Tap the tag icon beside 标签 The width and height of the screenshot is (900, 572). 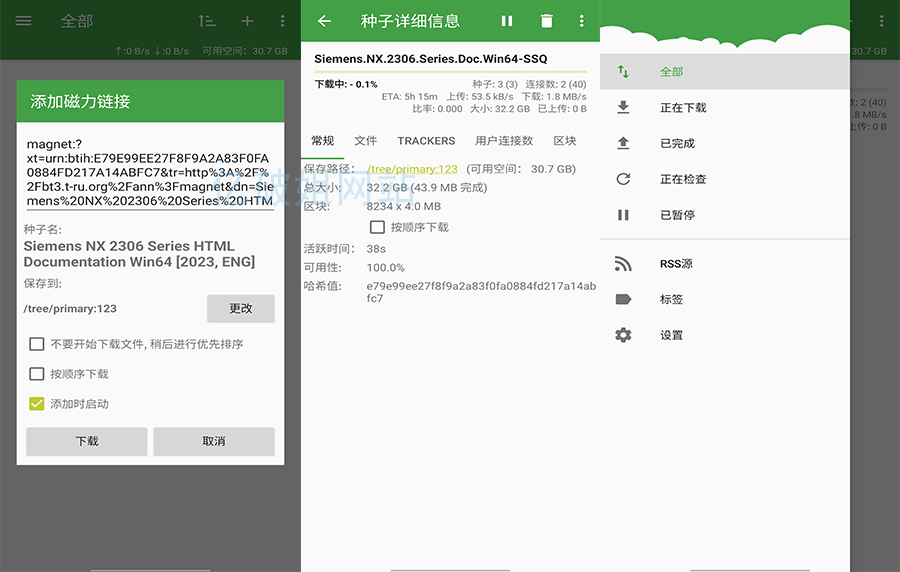[623, 299]
